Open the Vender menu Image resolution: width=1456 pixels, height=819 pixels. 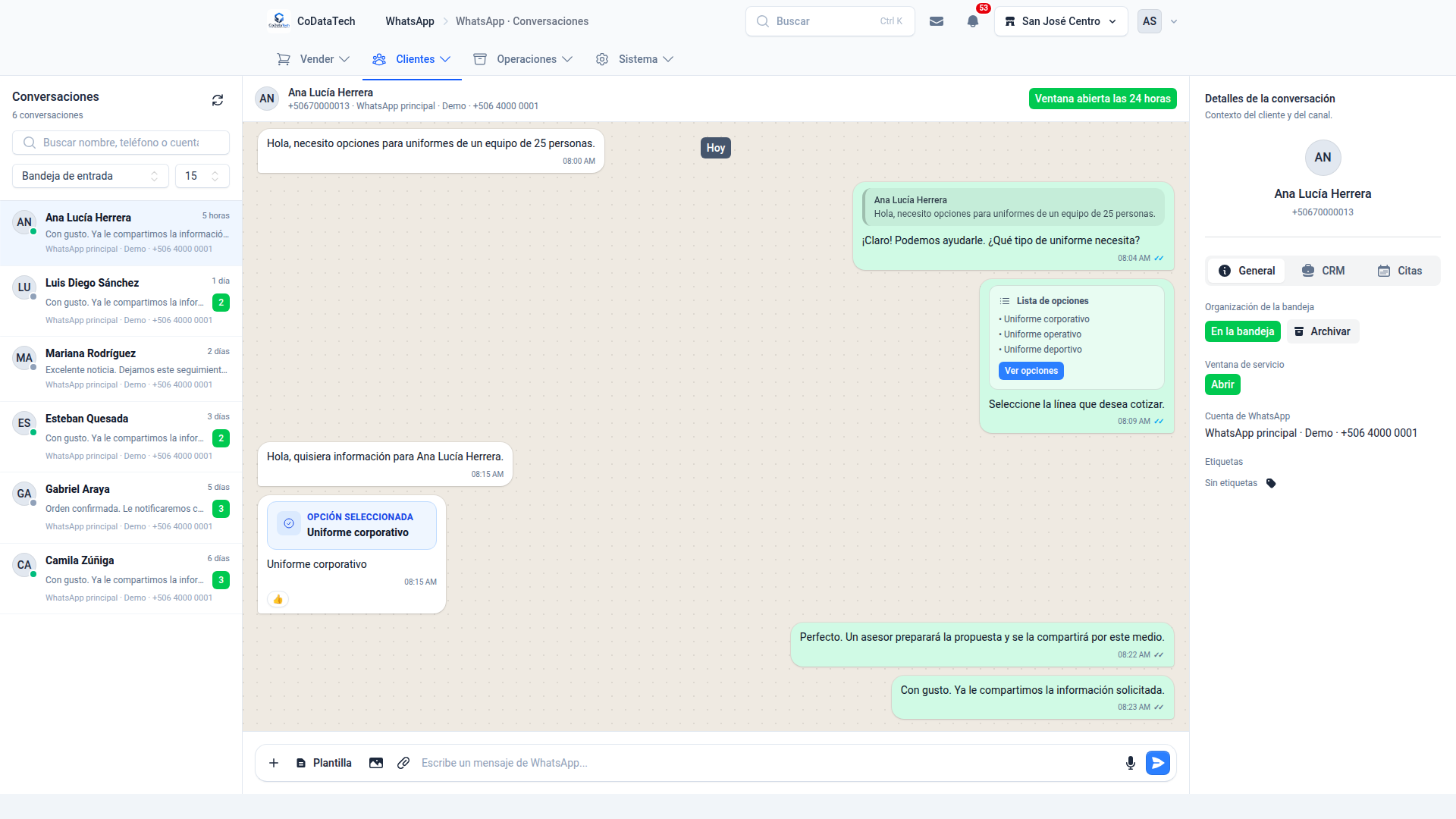(313, 59)
